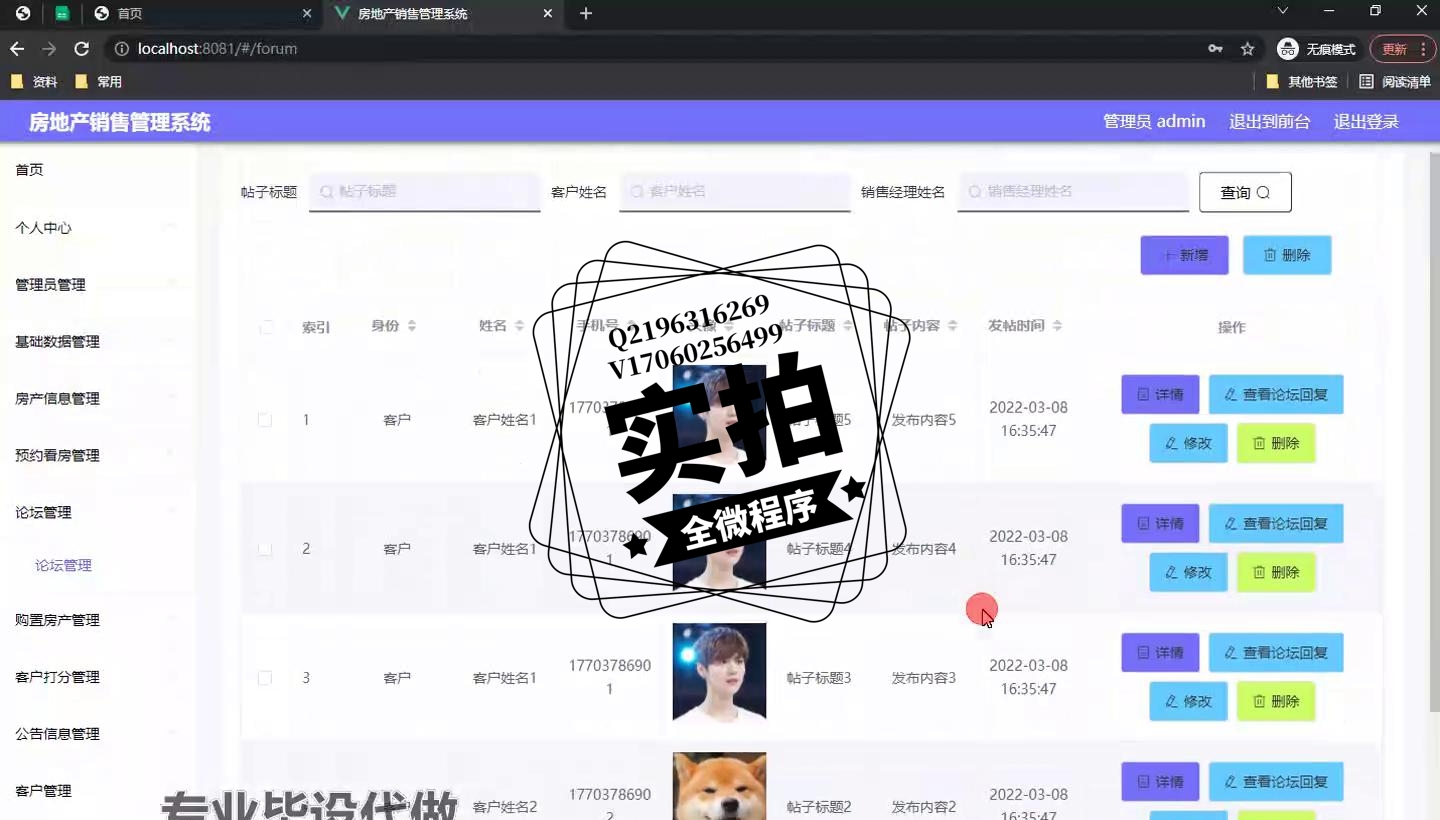Check the row 3 checkbox
Screen dimensions: 1440x820
265,678
